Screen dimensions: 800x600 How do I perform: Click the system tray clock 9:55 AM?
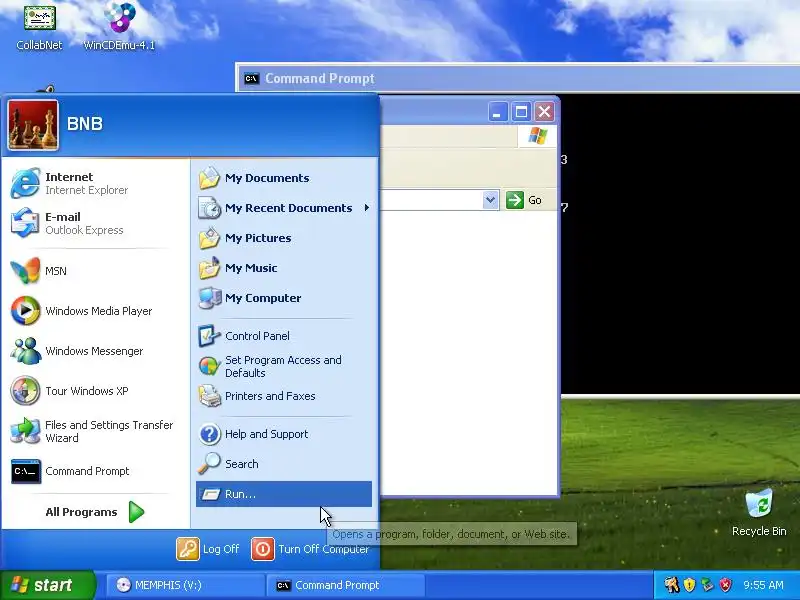763,585
